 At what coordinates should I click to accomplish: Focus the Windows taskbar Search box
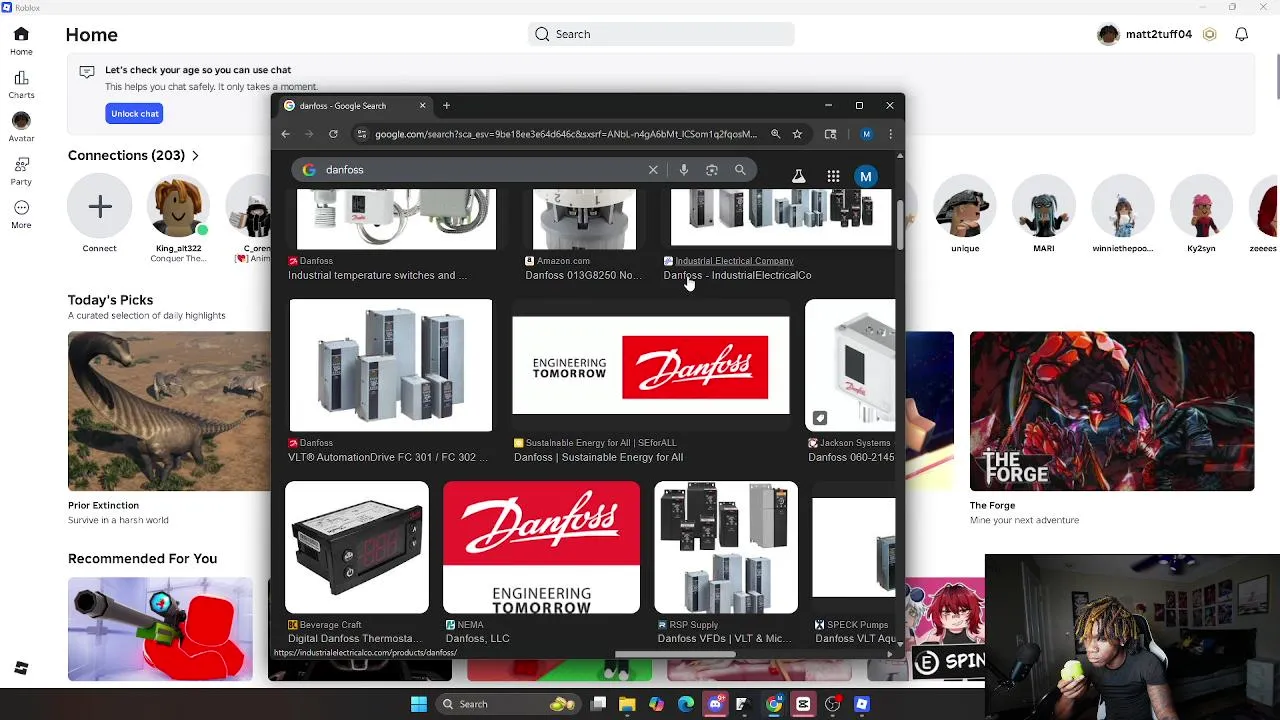507,704
